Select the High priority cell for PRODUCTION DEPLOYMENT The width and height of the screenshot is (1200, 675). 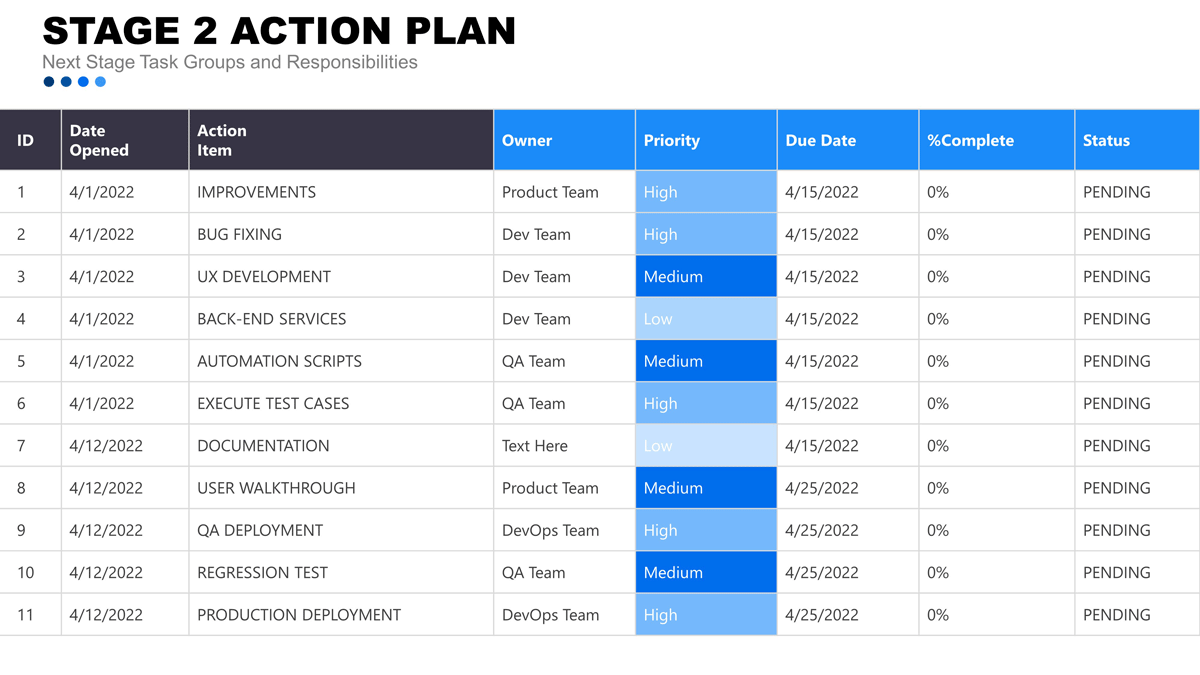(707, 615)
